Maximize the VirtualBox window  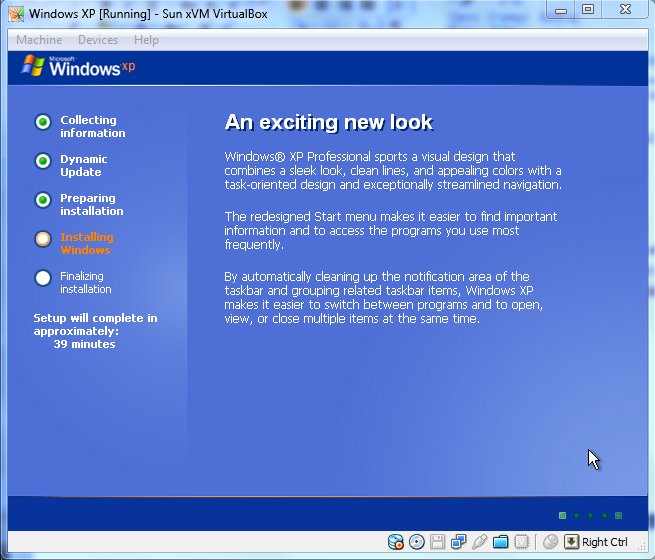pyautogui.click(x=588, y=10)
